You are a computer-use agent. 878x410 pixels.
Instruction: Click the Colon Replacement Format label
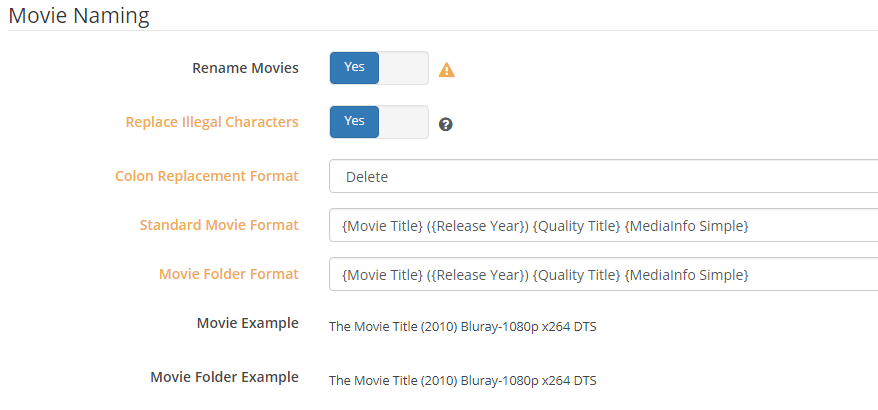(x=207, y=176)
